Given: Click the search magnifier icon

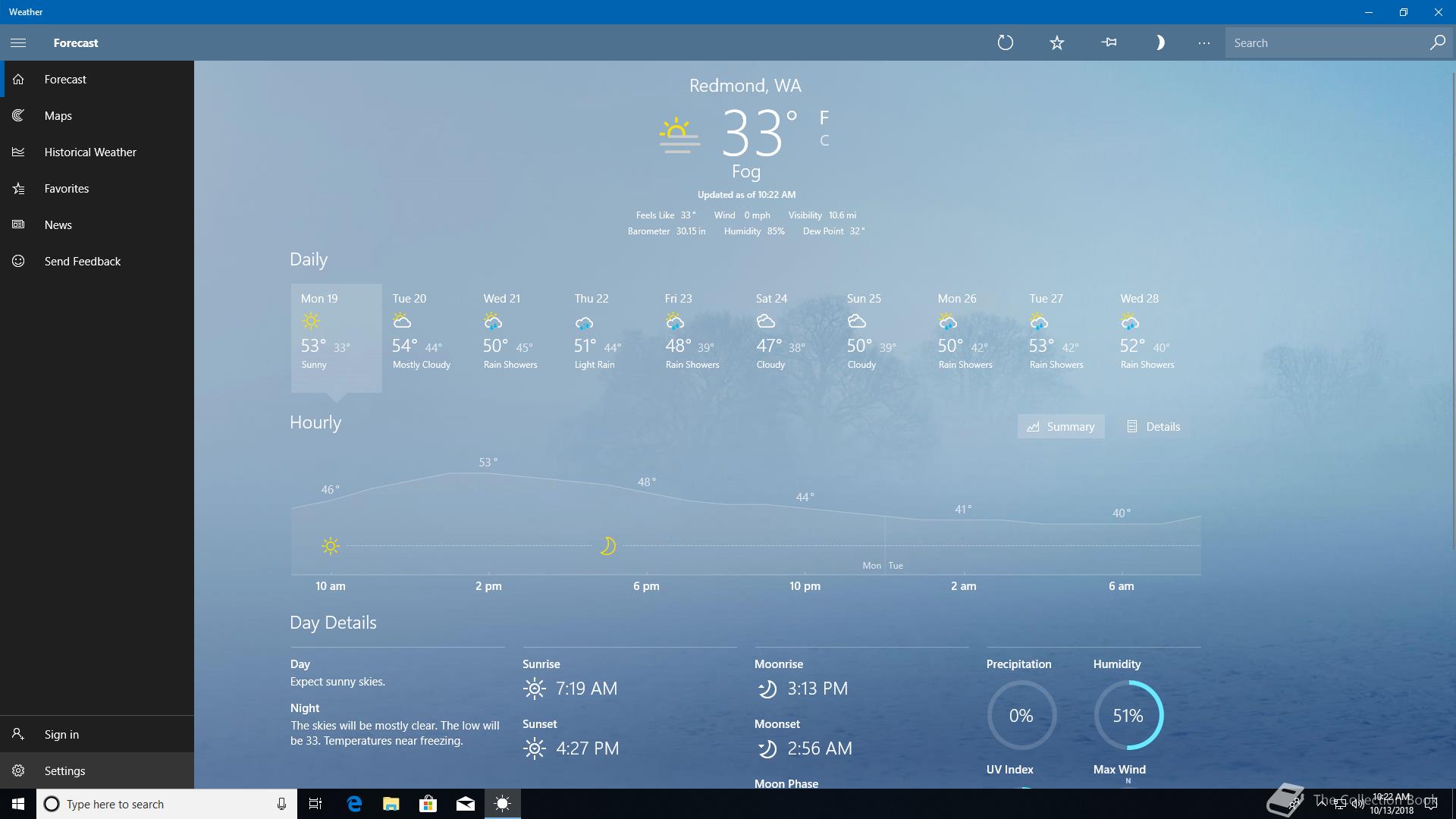Looking at the screenshot, I should (x=1438, y=42).
